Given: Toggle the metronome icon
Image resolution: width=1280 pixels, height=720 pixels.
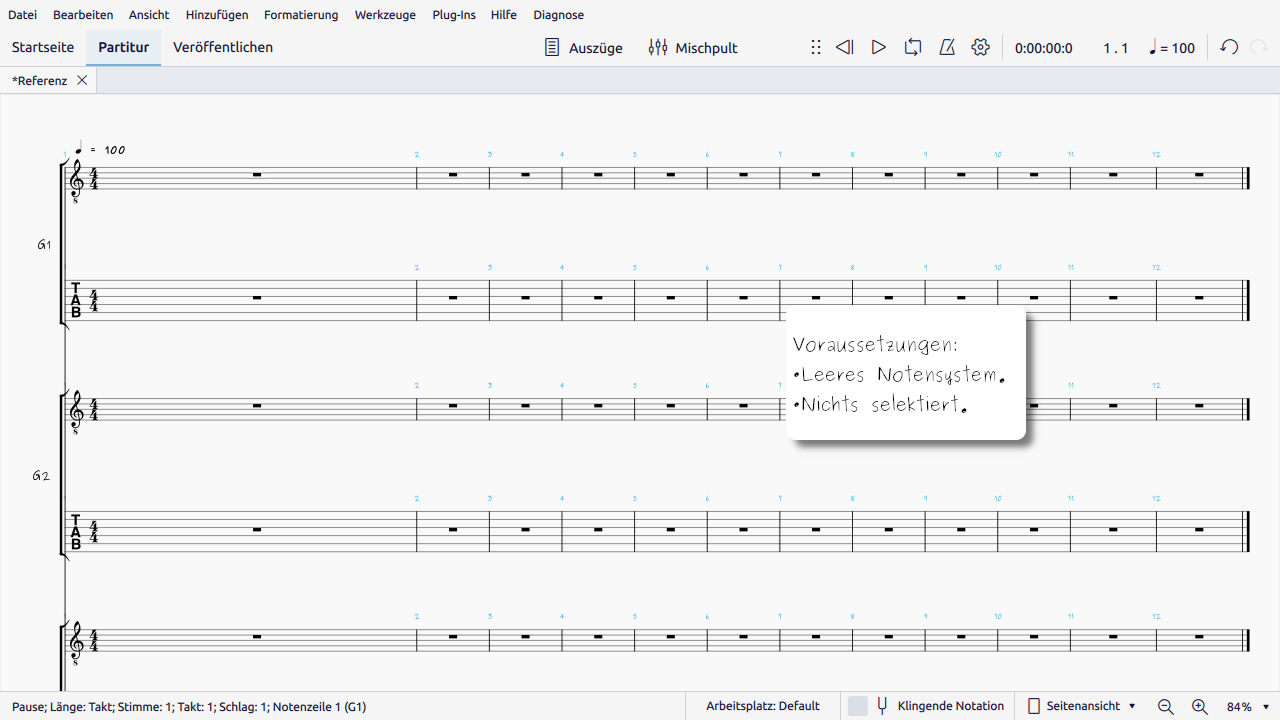Looking at the screenshot, I should (946, 47).
